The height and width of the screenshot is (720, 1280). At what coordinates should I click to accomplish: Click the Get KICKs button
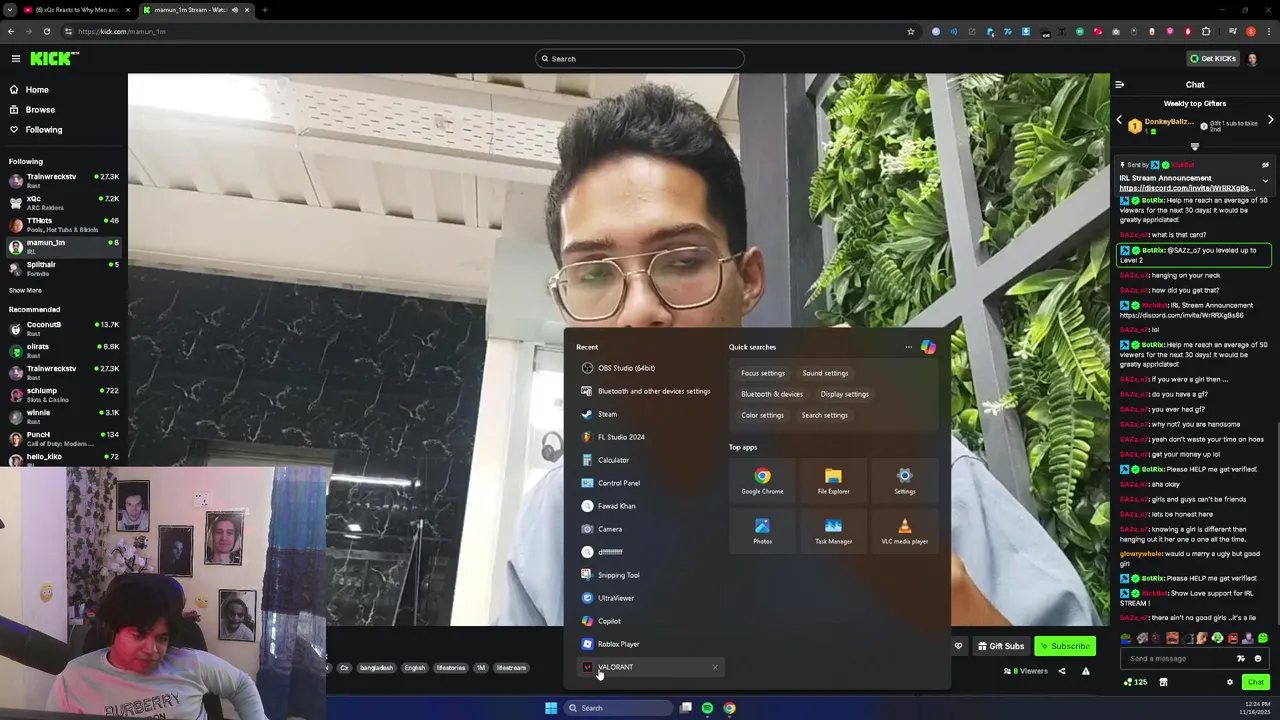click(1213, 59)
